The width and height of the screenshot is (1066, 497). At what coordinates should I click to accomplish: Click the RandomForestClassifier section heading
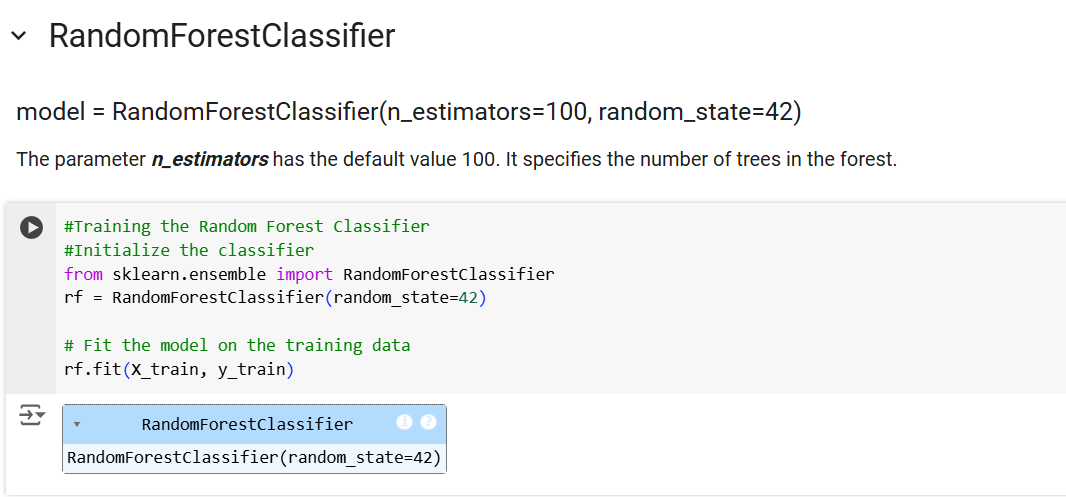pos(222,37)
